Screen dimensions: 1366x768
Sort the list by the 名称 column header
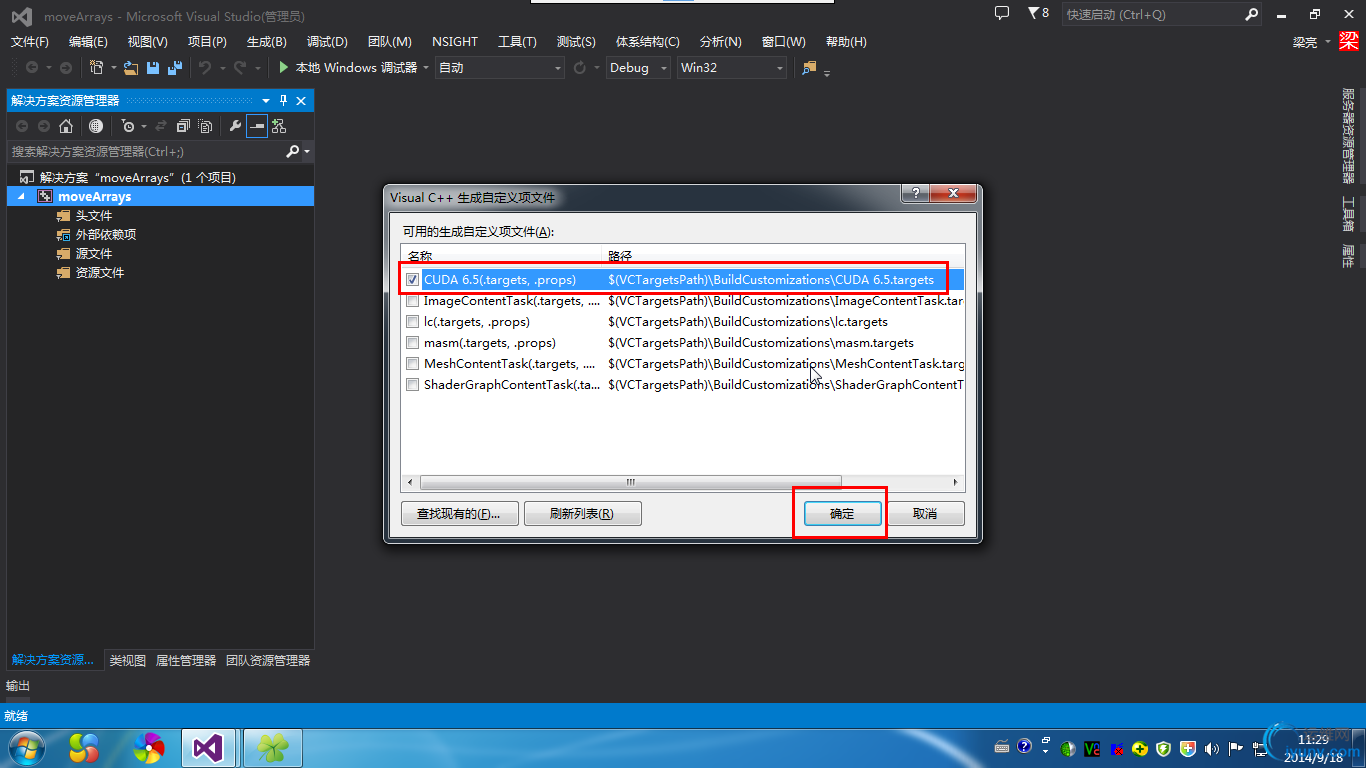(501, 256)
